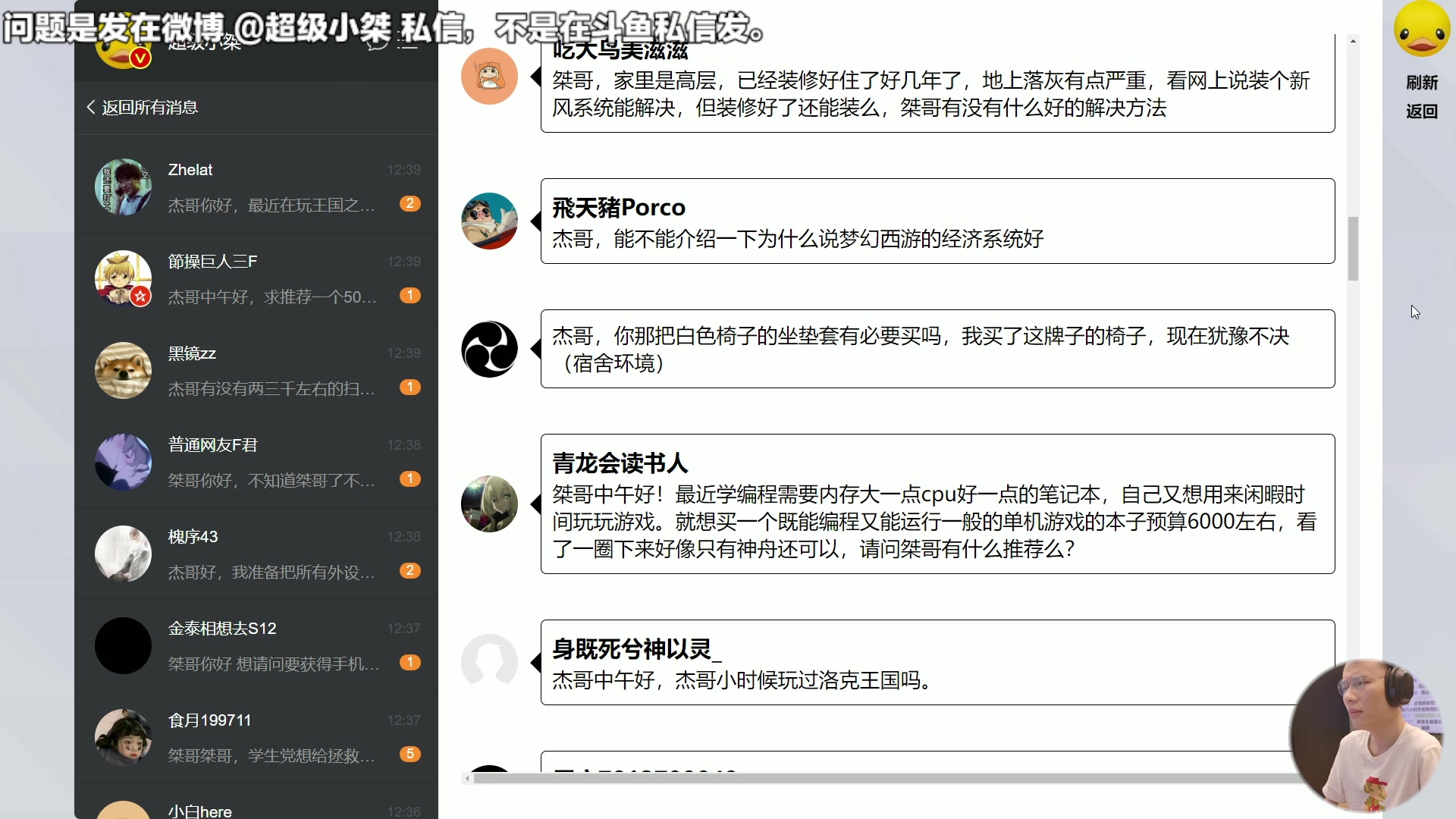The width and height of the screenshot is (1456, 819).
Task: Click 黑镜zz's unread badge showing 1
Action: coord(410,387)
